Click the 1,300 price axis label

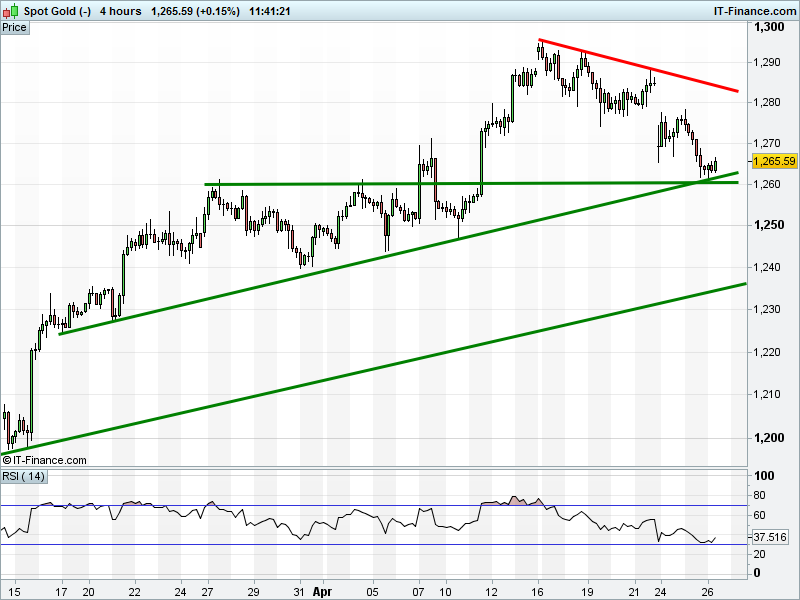(769, 27)
